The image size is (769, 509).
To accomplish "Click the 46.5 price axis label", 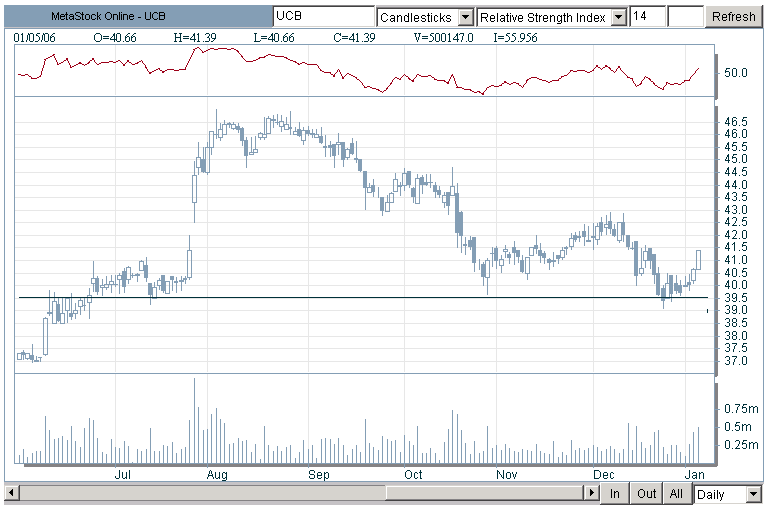I will (x=736, y=122).
